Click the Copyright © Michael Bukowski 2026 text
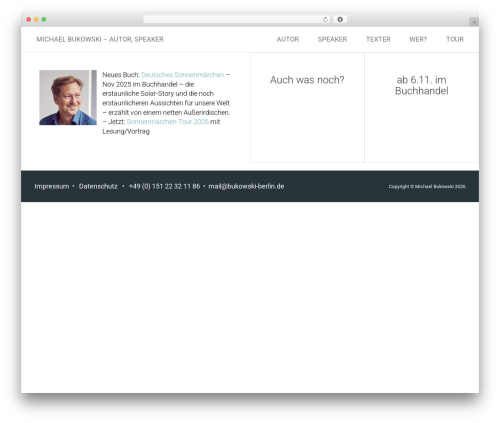This screenshot has height=423, width=500. point(427,186)
